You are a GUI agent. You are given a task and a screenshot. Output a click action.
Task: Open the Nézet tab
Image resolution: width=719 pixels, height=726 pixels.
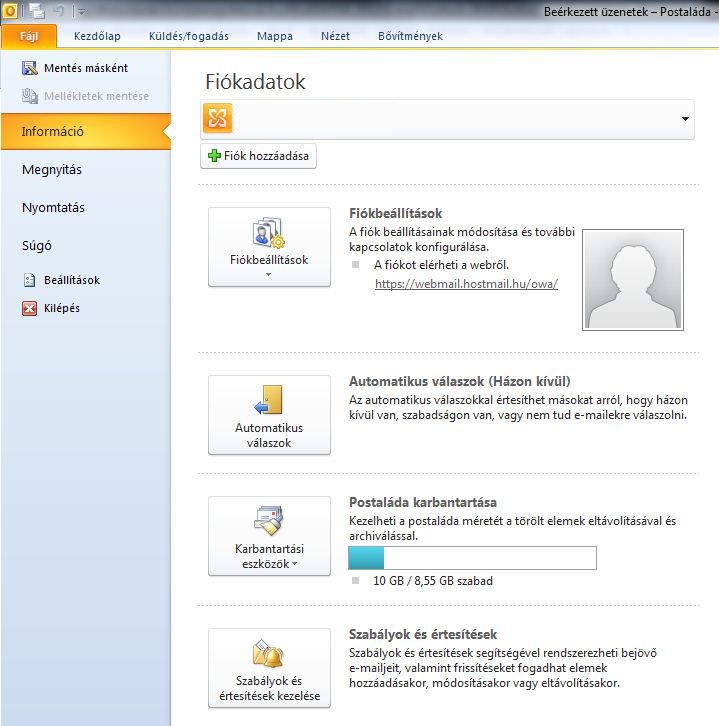coord(335,36)
